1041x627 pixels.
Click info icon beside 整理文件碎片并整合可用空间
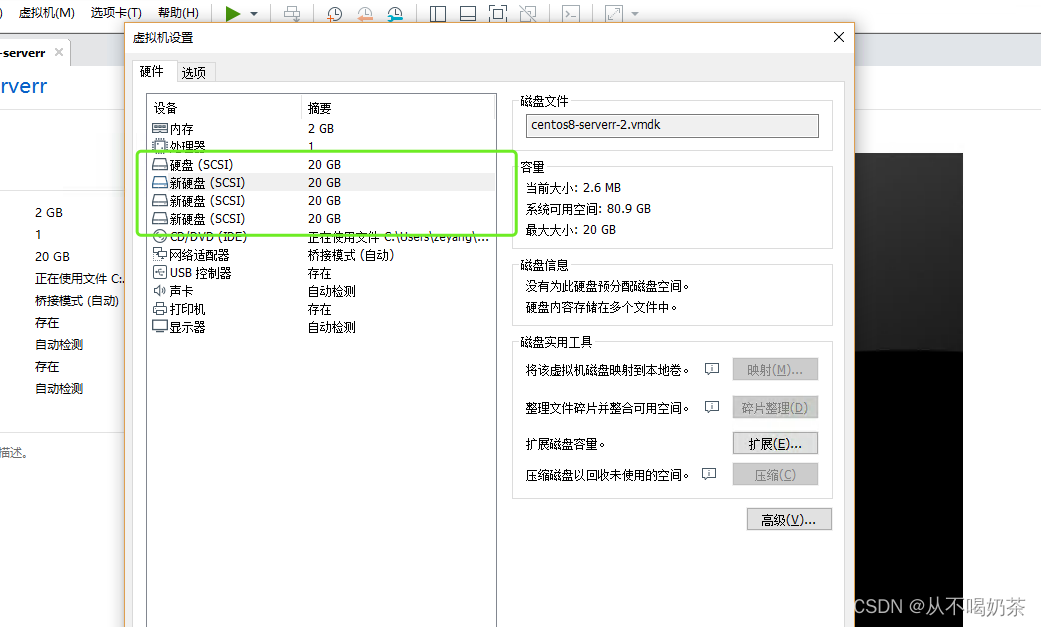pos(712,406)
